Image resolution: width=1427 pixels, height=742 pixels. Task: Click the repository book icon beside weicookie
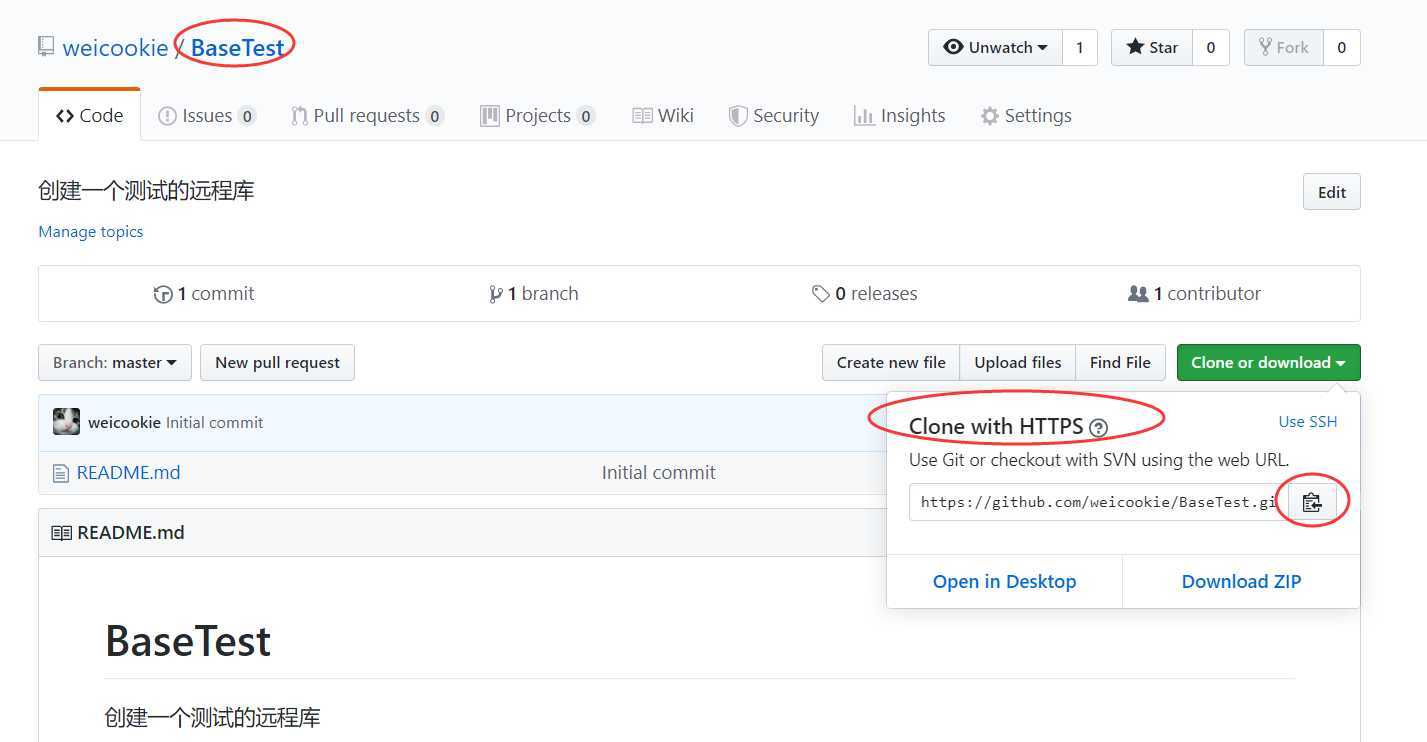click(x=46, y=46)
